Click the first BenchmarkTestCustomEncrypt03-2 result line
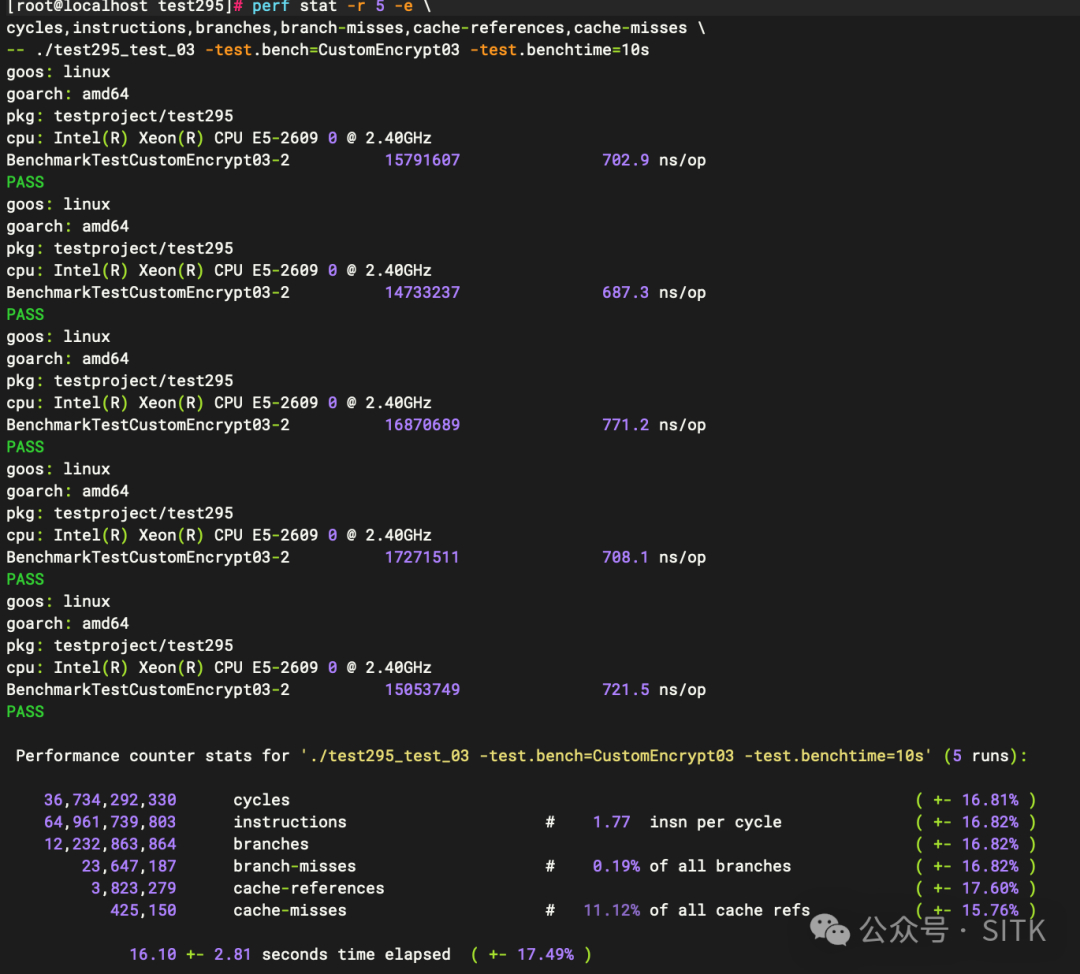Image resolution: width=1080 pixels, height=974 pixels. coord(148,159)
